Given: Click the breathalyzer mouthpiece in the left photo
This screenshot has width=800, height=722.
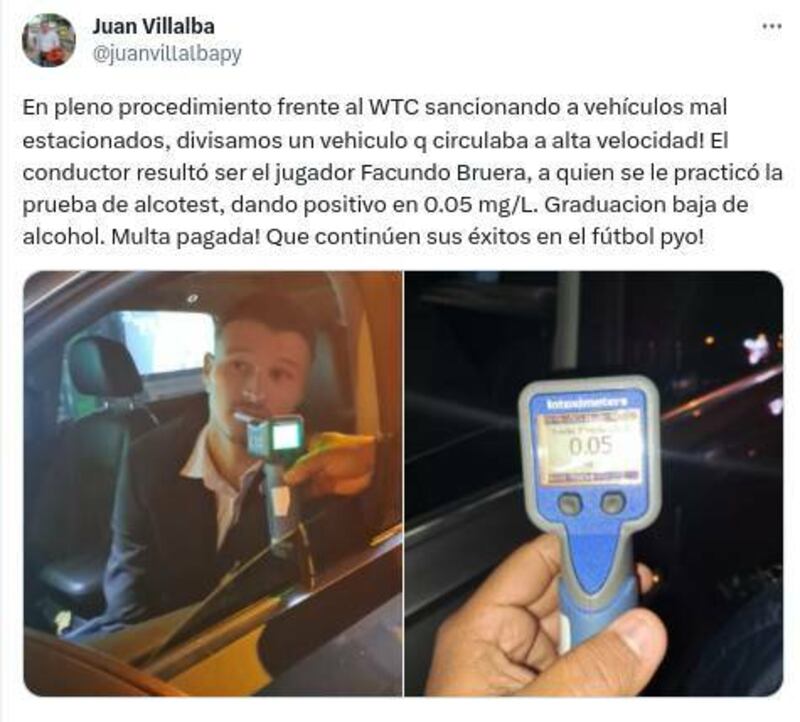Looking at the screenshot, I should coord(244,420).
